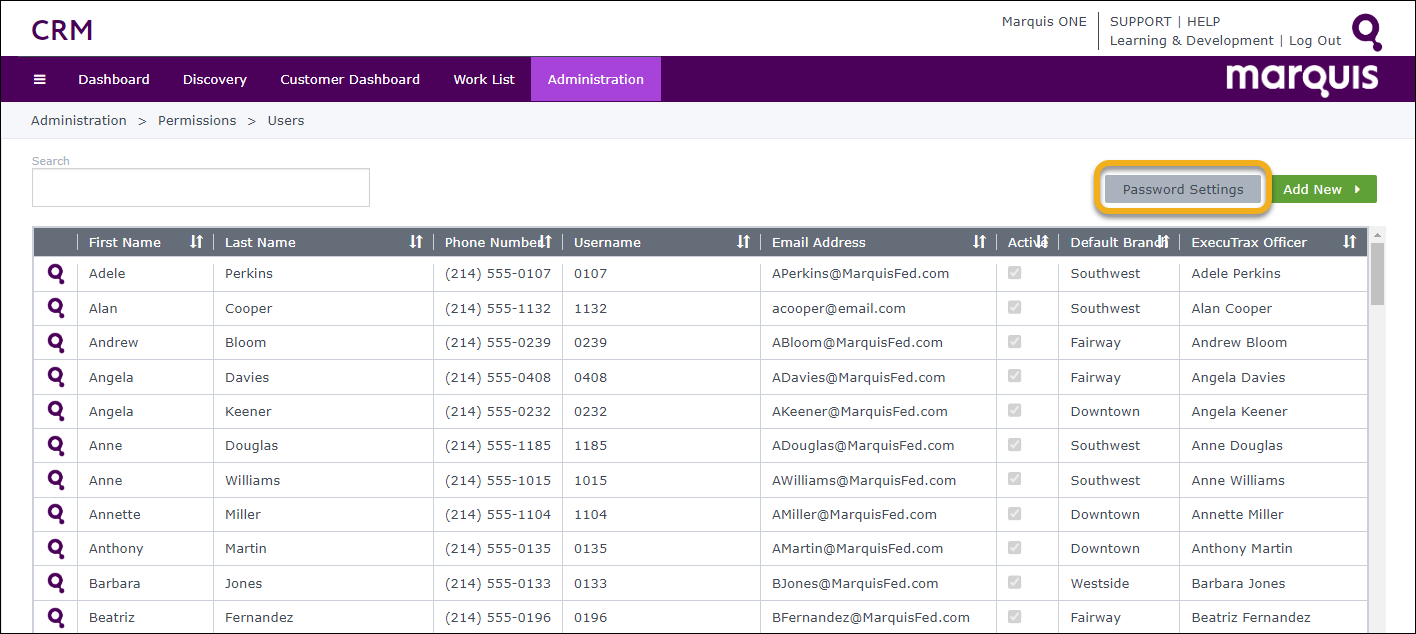Open Anthony Martin's row Q icon
The width and height of the screenshot is (1416, 634).
click(x=56, y=548)
